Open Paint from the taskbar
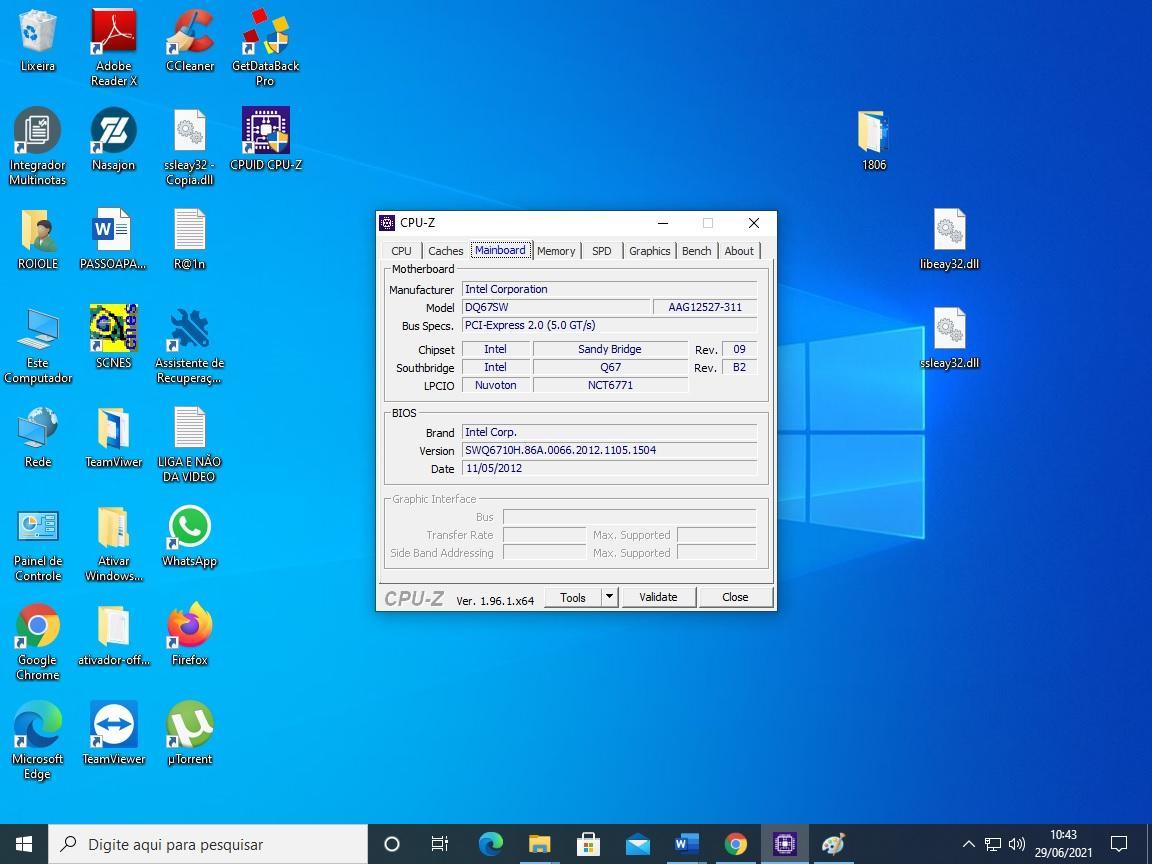 pos(833,844)
